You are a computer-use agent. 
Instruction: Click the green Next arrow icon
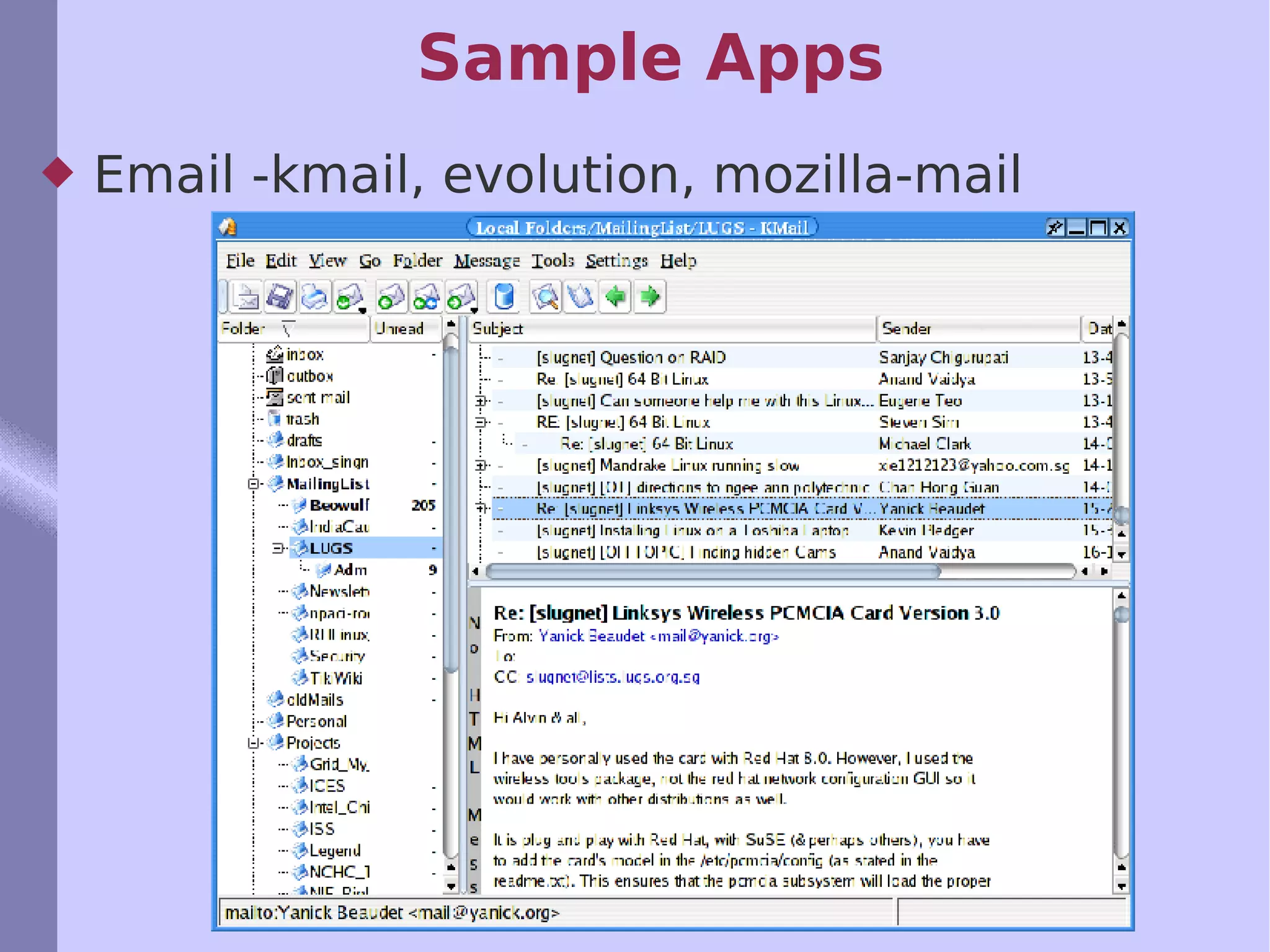(x=650, y=296)
